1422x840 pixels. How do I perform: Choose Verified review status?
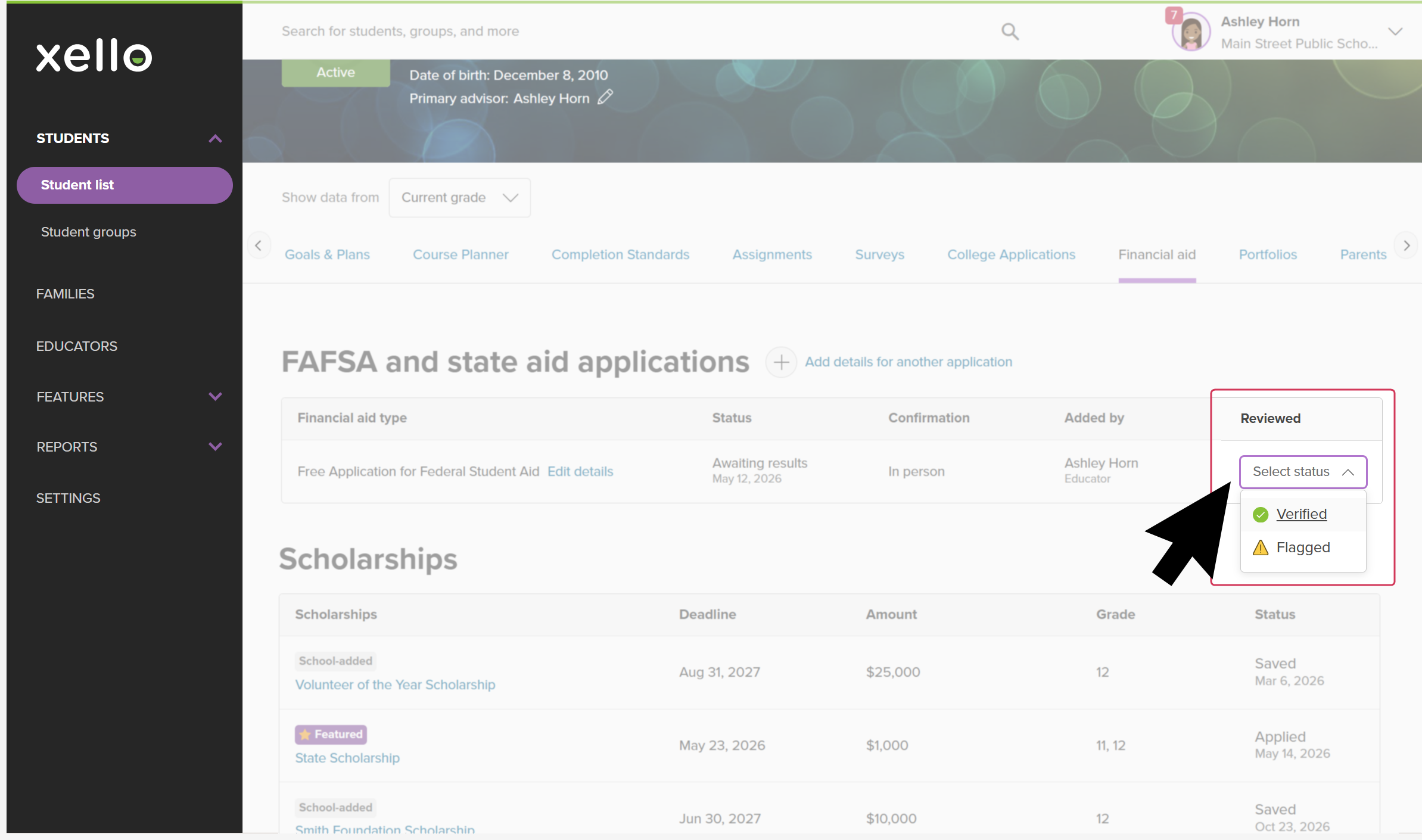(x=1303, y=514)
